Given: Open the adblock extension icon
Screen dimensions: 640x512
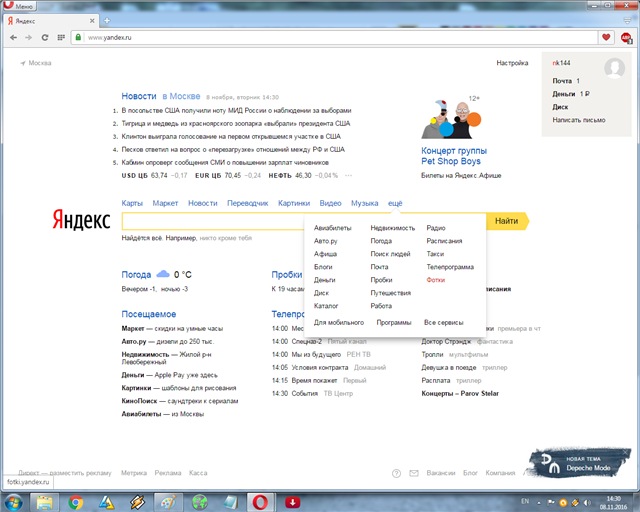Looking at the screenshot, I should point(627,38).
